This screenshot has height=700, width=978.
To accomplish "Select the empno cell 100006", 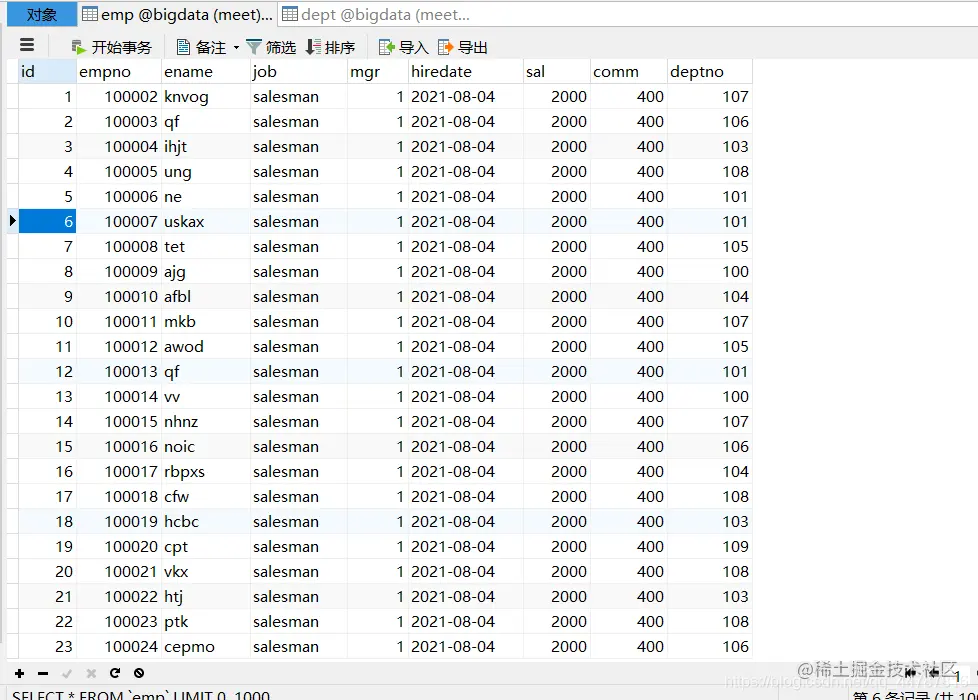I will point(119,197).
